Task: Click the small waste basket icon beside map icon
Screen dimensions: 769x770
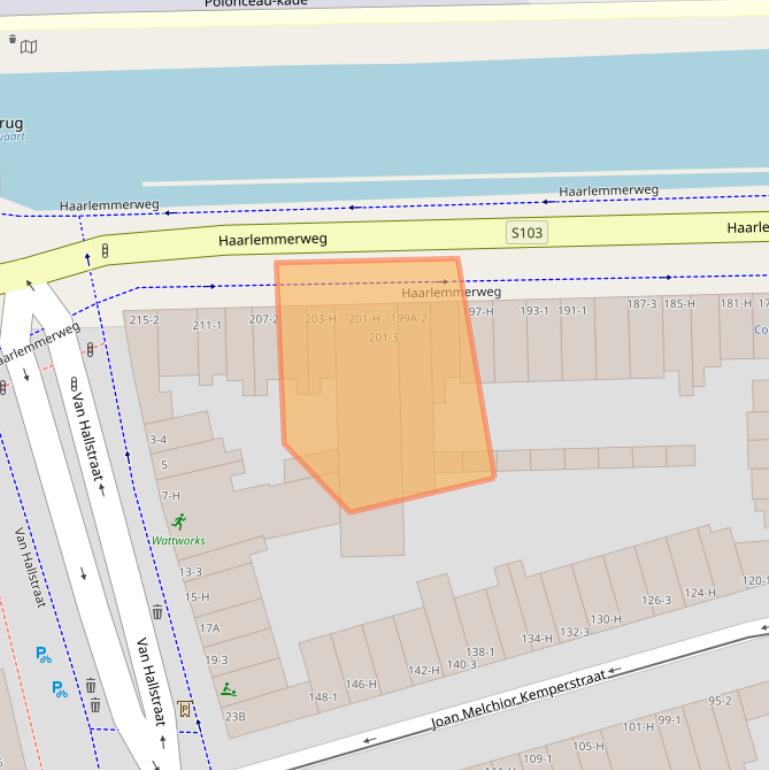Action: tap(13, 40)
